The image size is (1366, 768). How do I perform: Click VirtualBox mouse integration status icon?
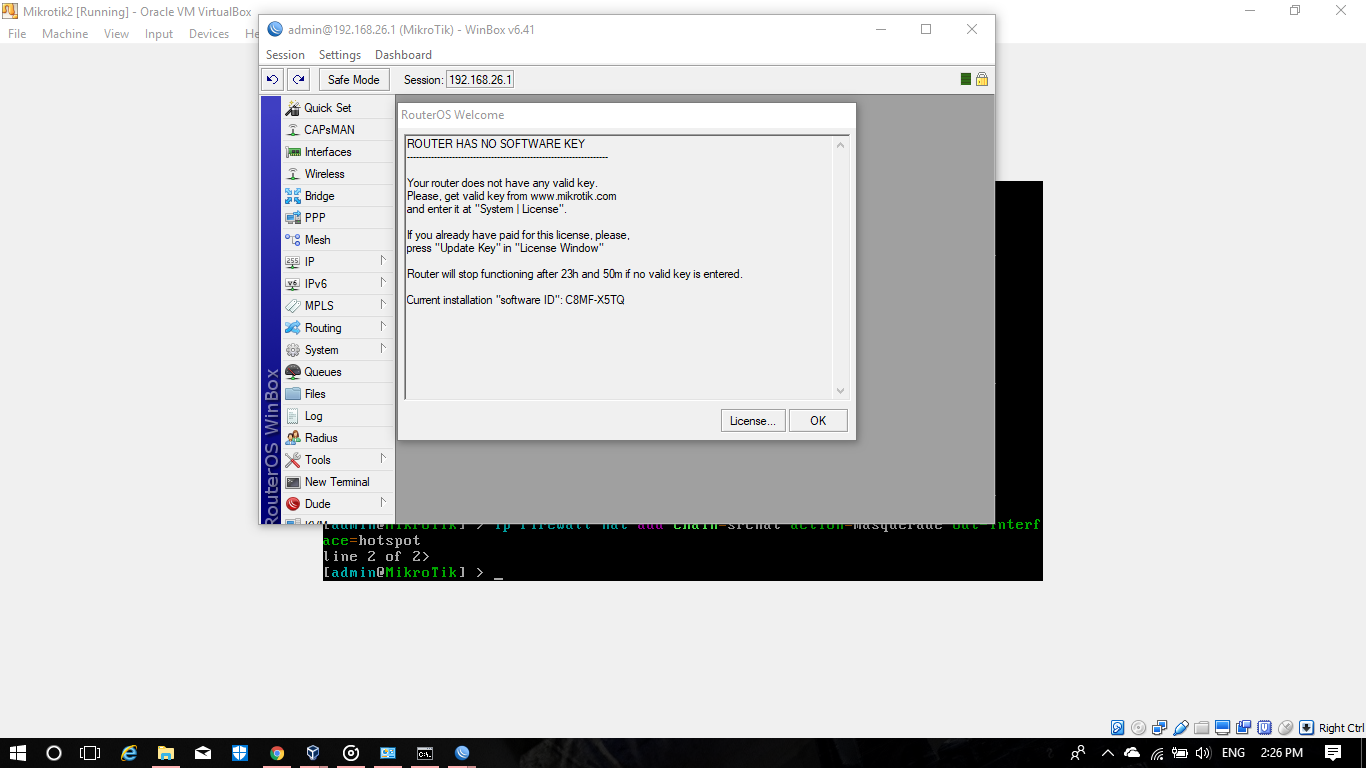(x=1286, y=728)
